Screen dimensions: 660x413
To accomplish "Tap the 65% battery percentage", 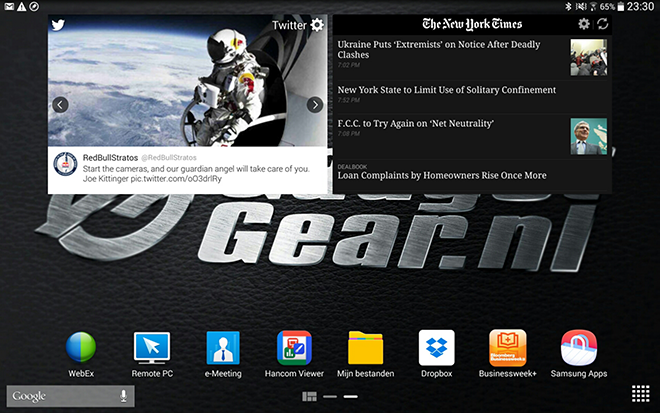I will 607,7.
